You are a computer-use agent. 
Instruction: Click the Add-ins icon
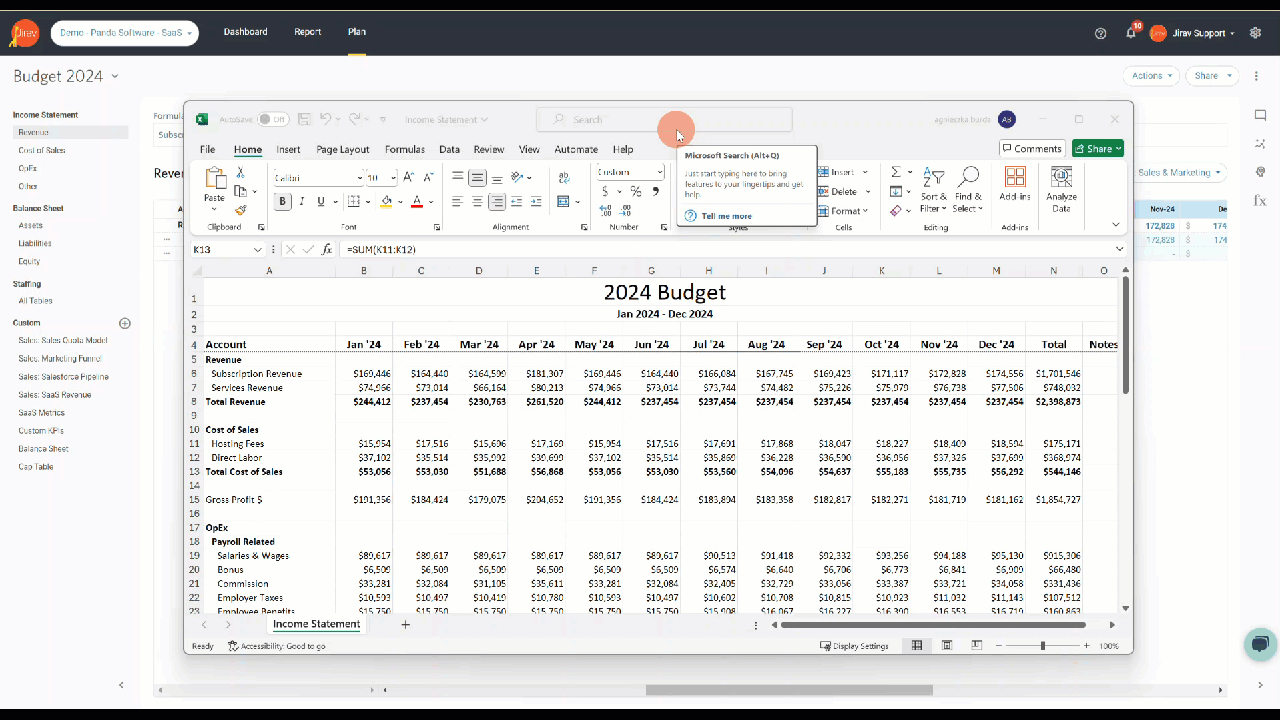(x=1015, y=185)
